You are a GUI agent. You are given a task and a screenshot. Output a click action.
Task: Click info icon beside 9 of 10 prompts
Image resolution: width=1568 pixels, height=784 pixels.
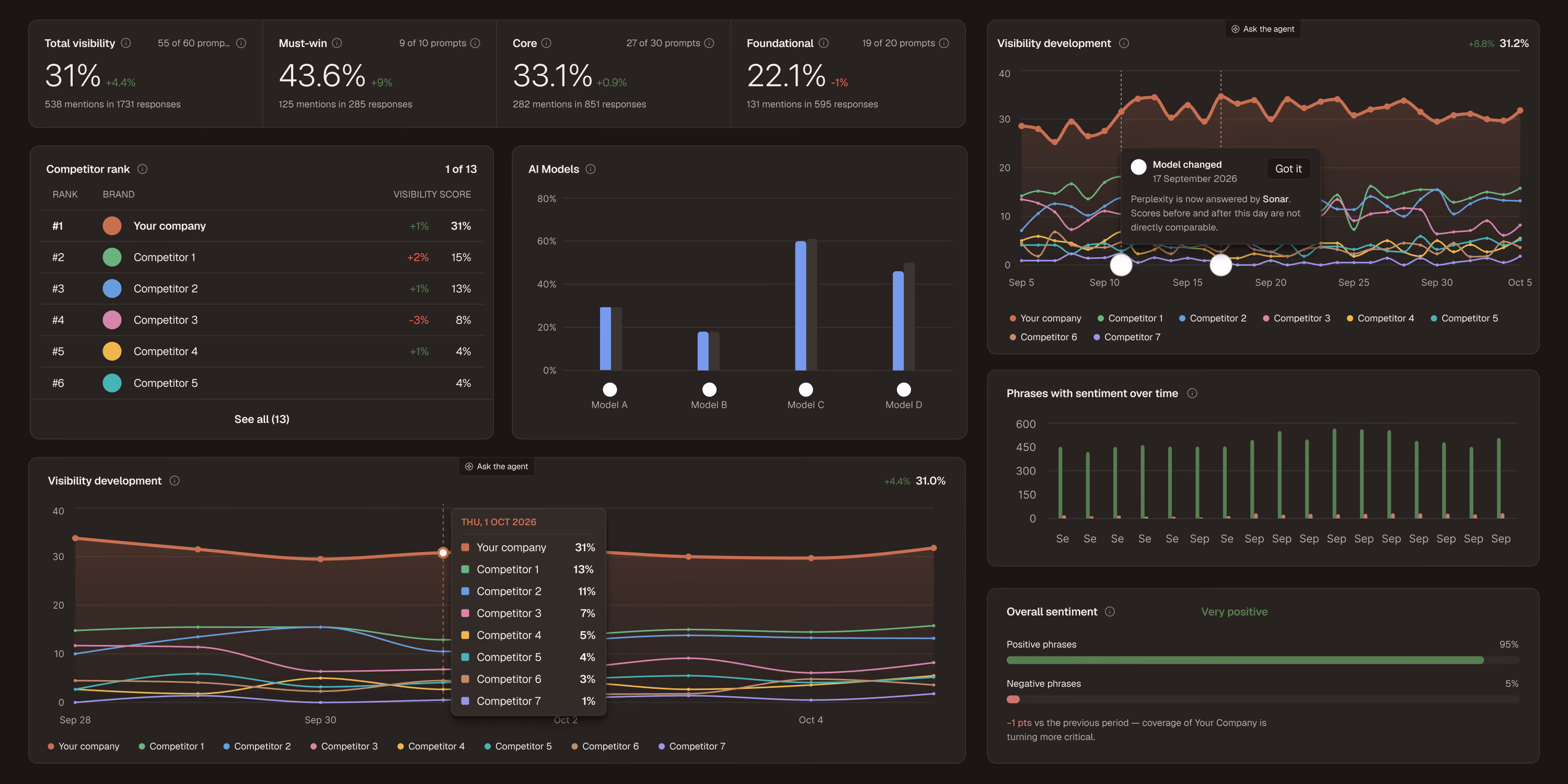coord(476,43)
